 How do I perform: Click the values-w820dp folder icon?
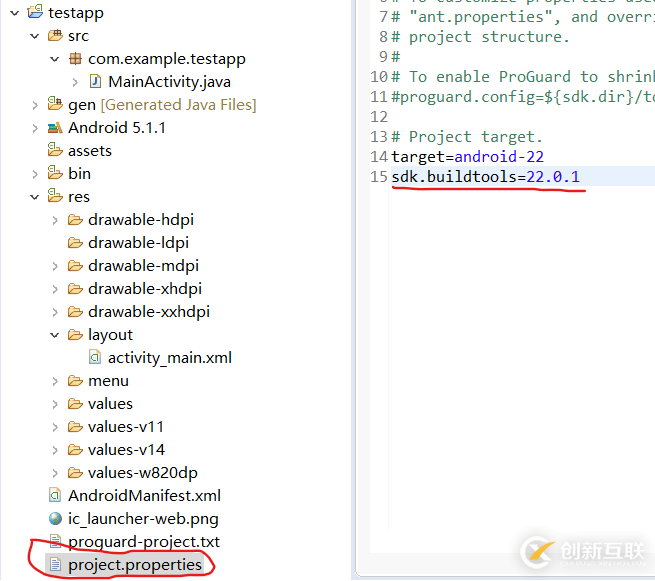(75, 472)
